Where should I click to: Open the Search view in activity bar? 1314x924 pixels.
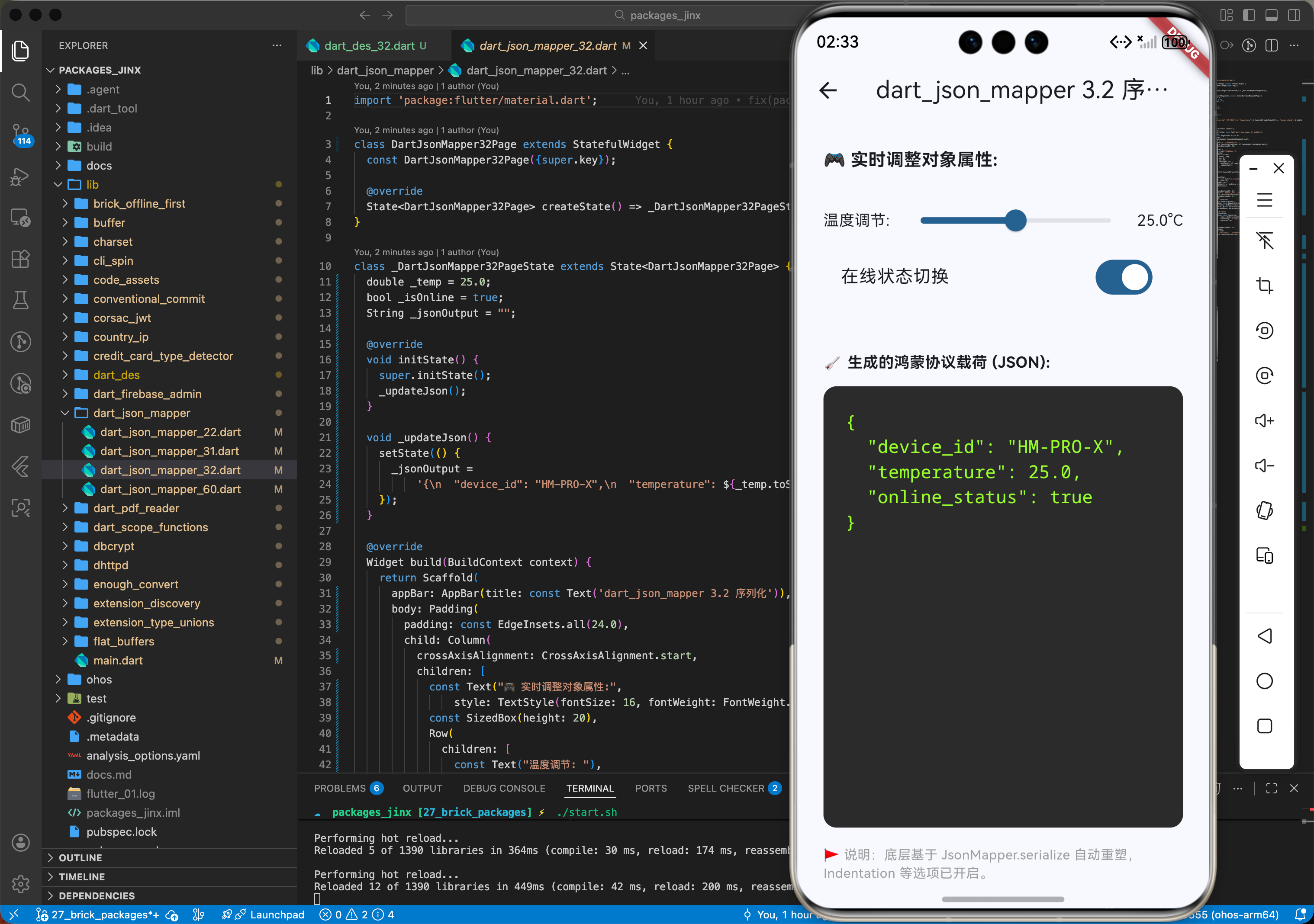(x=21, y=92)
